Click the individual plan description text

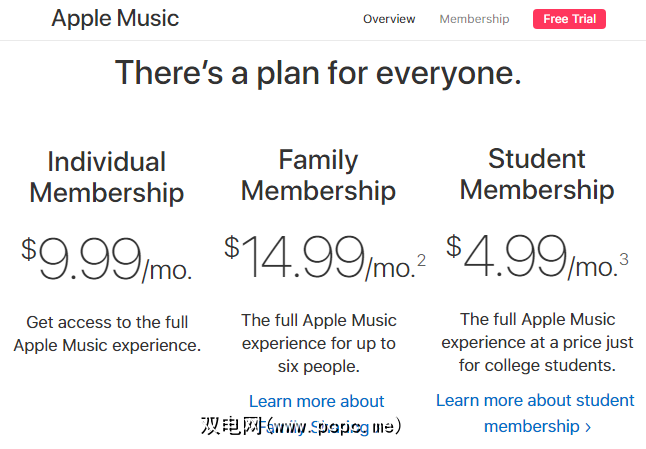[107, 334]
